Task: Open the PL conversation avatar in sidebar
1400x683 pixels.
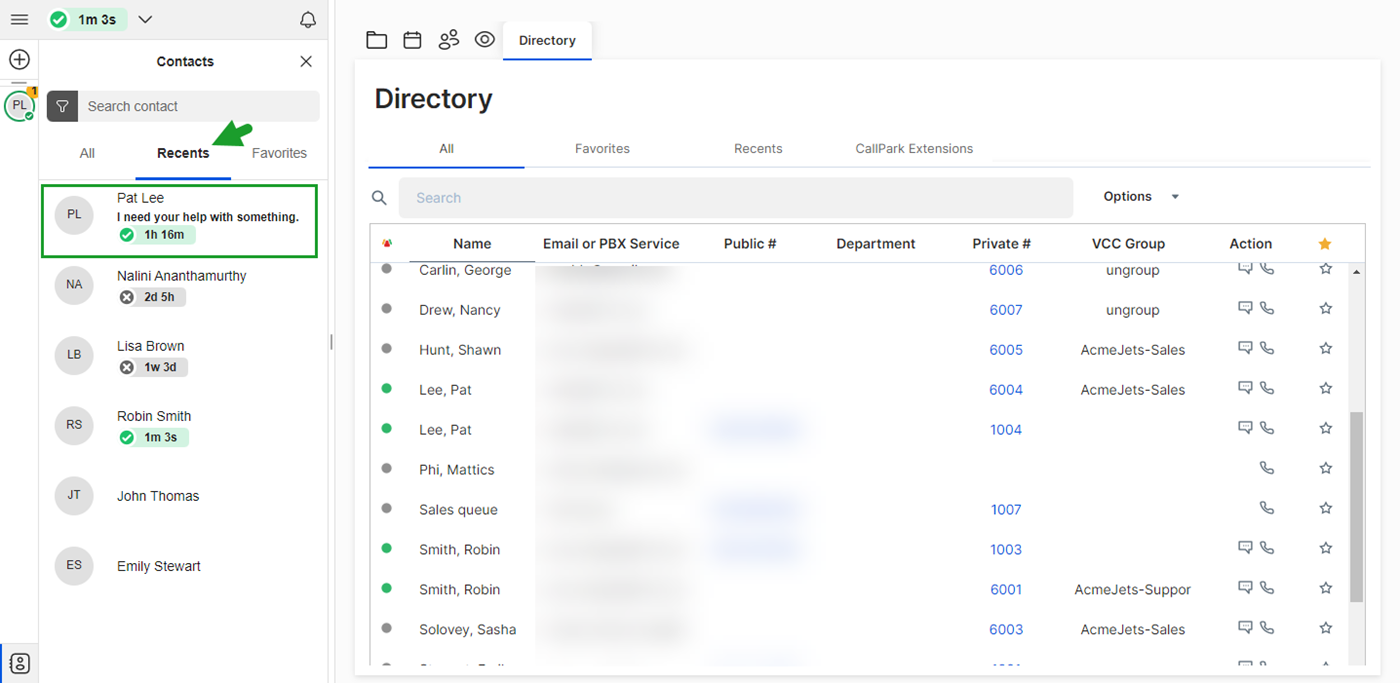Action: (x=19, y=105)
